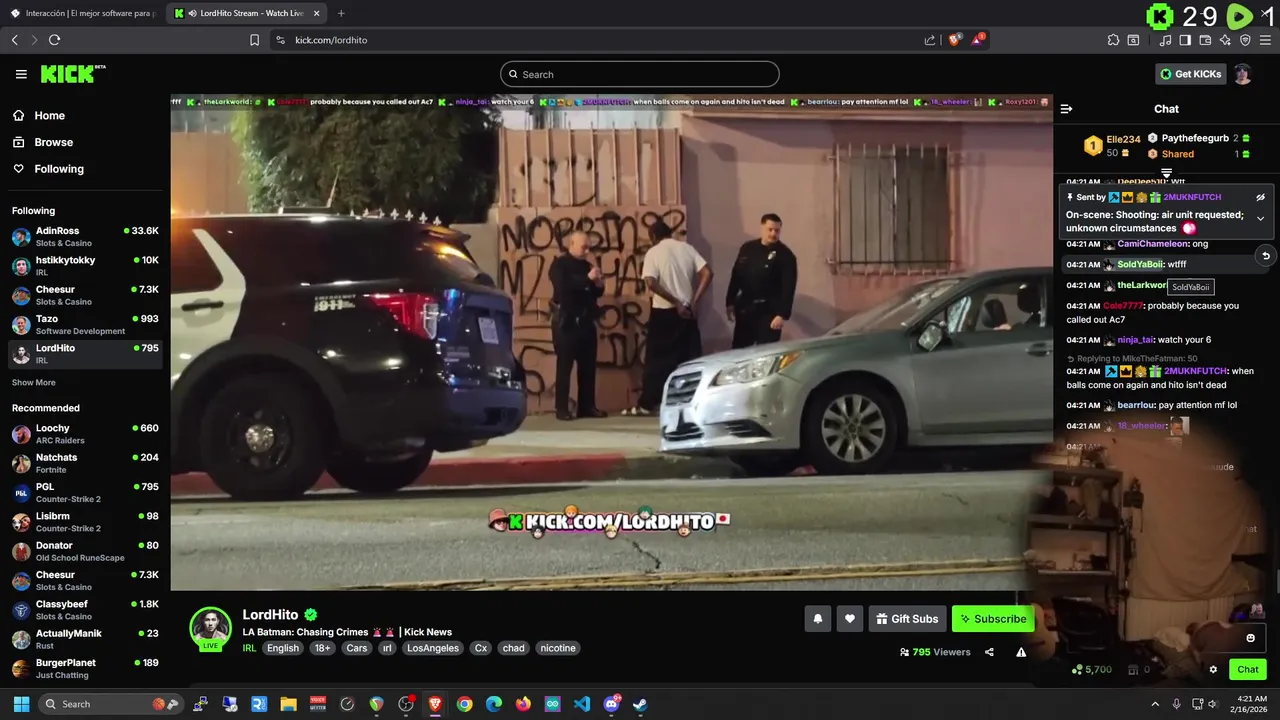
Task: Click CamiChameleon username in chat
Action: point(1152,244)
